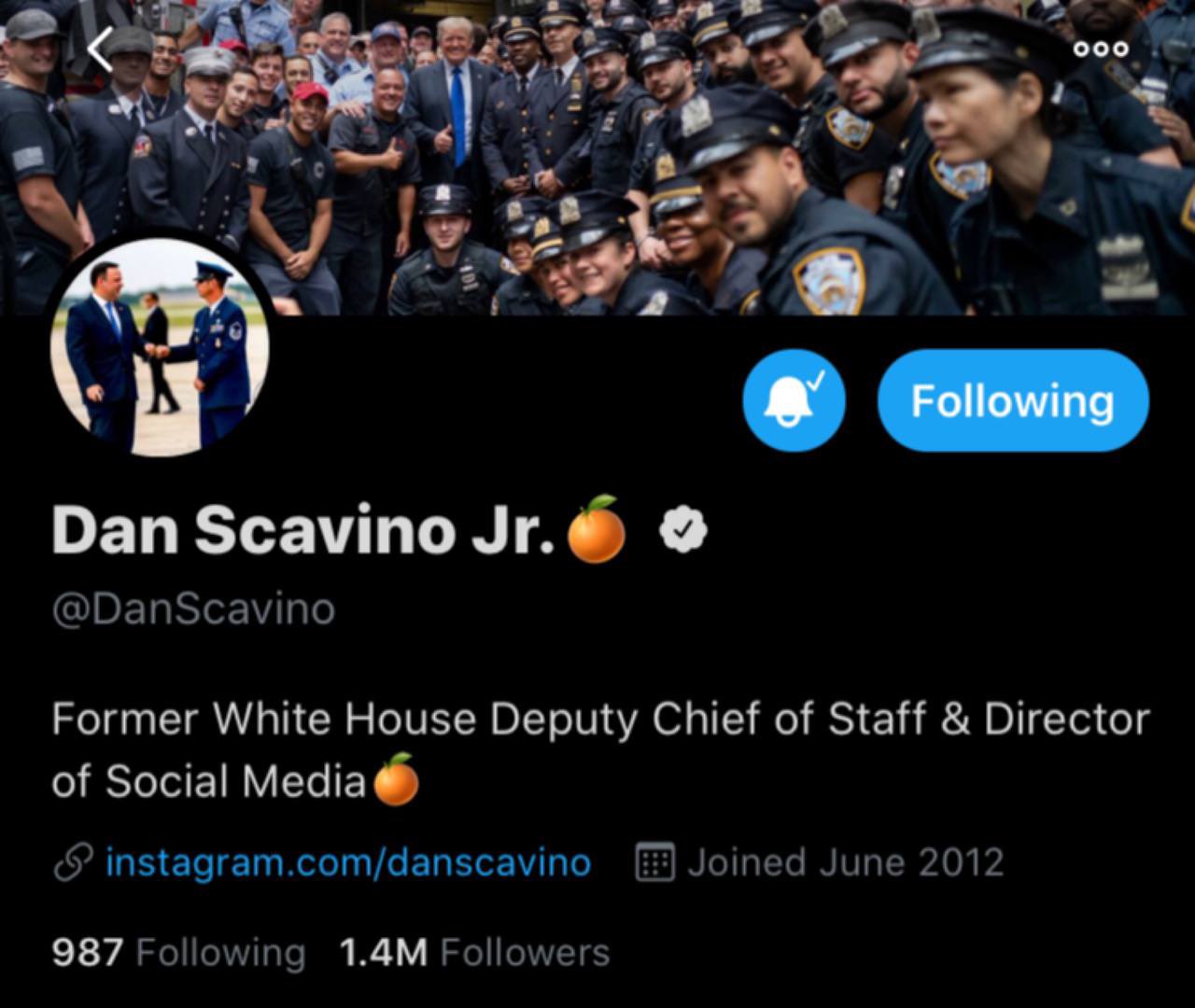1195x1008 pixels.
Task: Click the Following button to unfollow
Action: point(1013,400)
